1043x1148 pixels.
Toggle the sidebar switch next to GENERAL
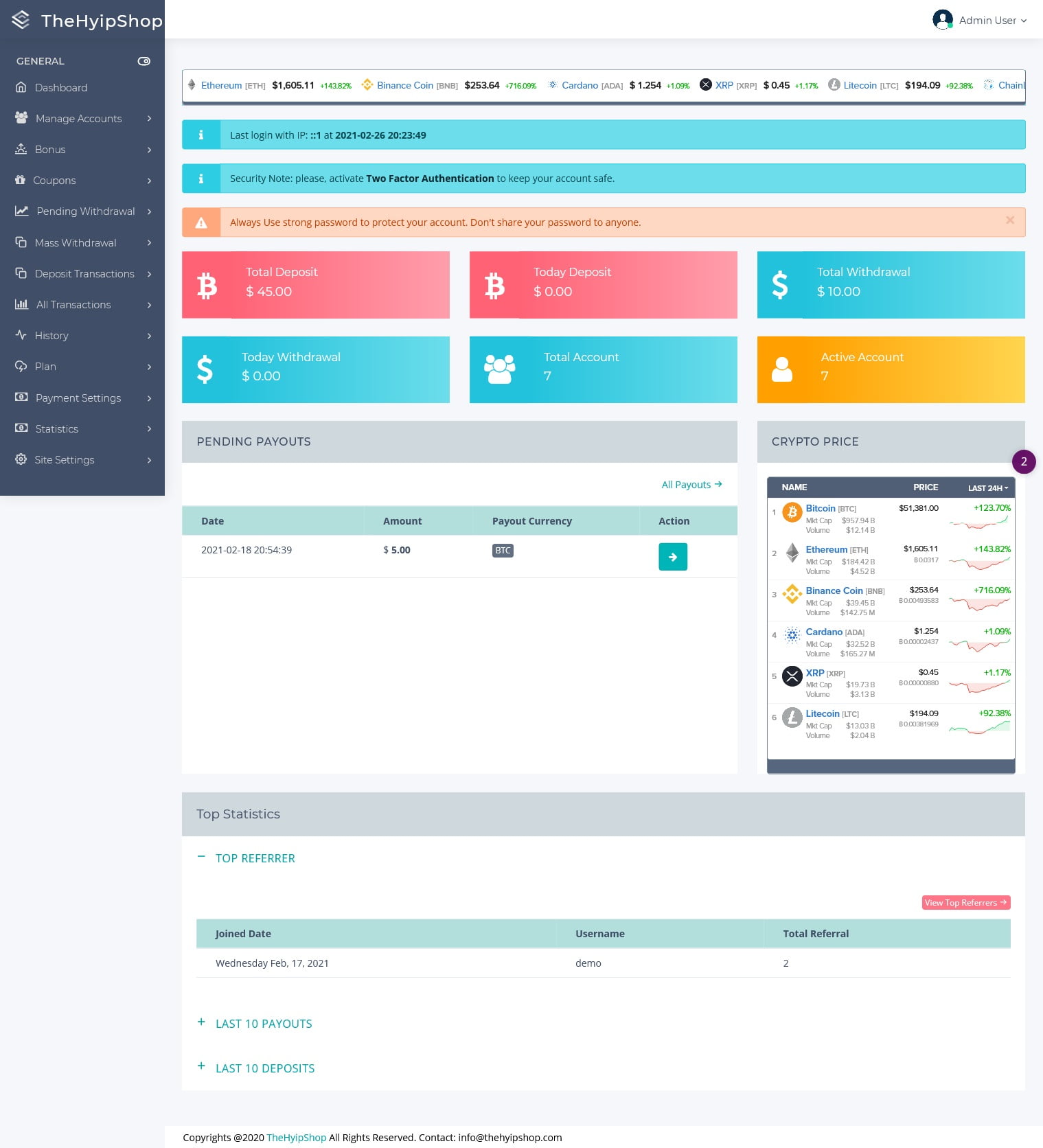[x=144, y=61]
